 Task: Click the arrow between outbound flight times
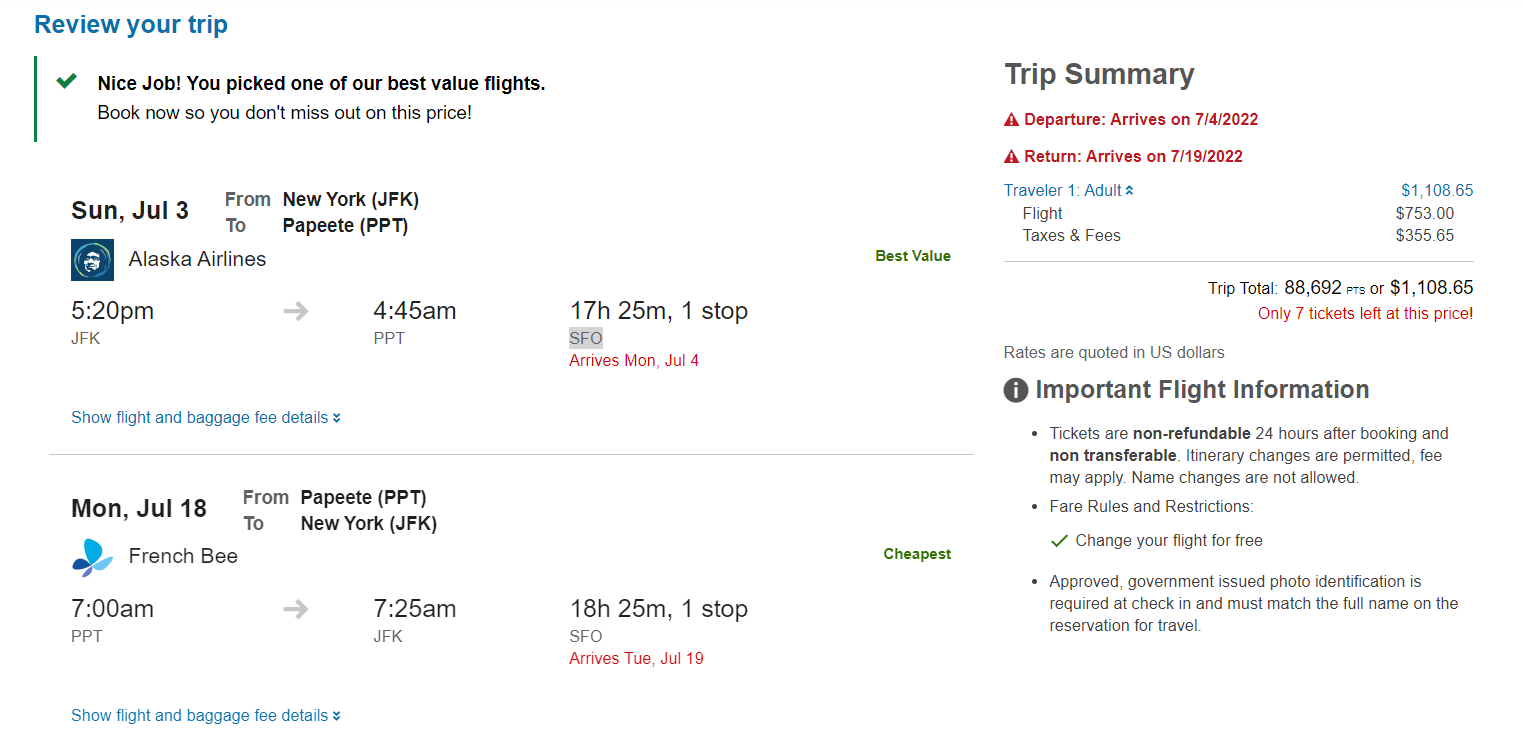296,311
